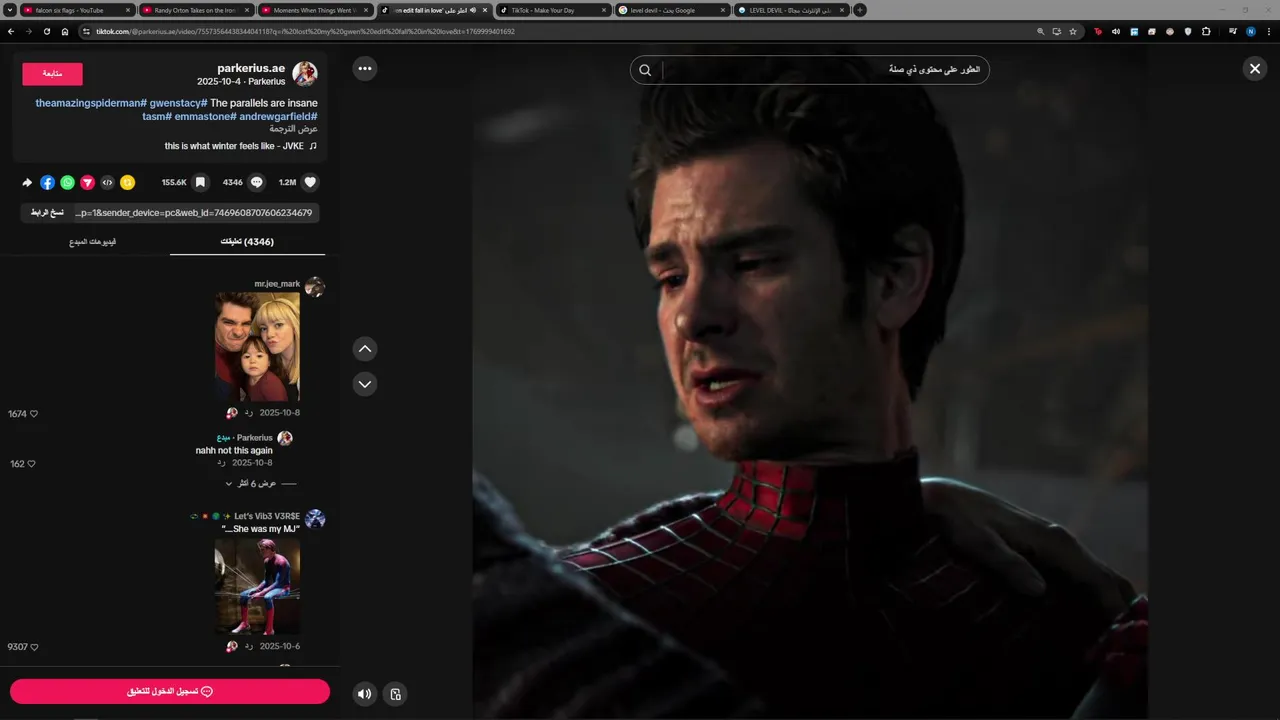Switch to the comments (4346) tab
The width and height of the screenshot is (1280, 720).
(247, 242)
